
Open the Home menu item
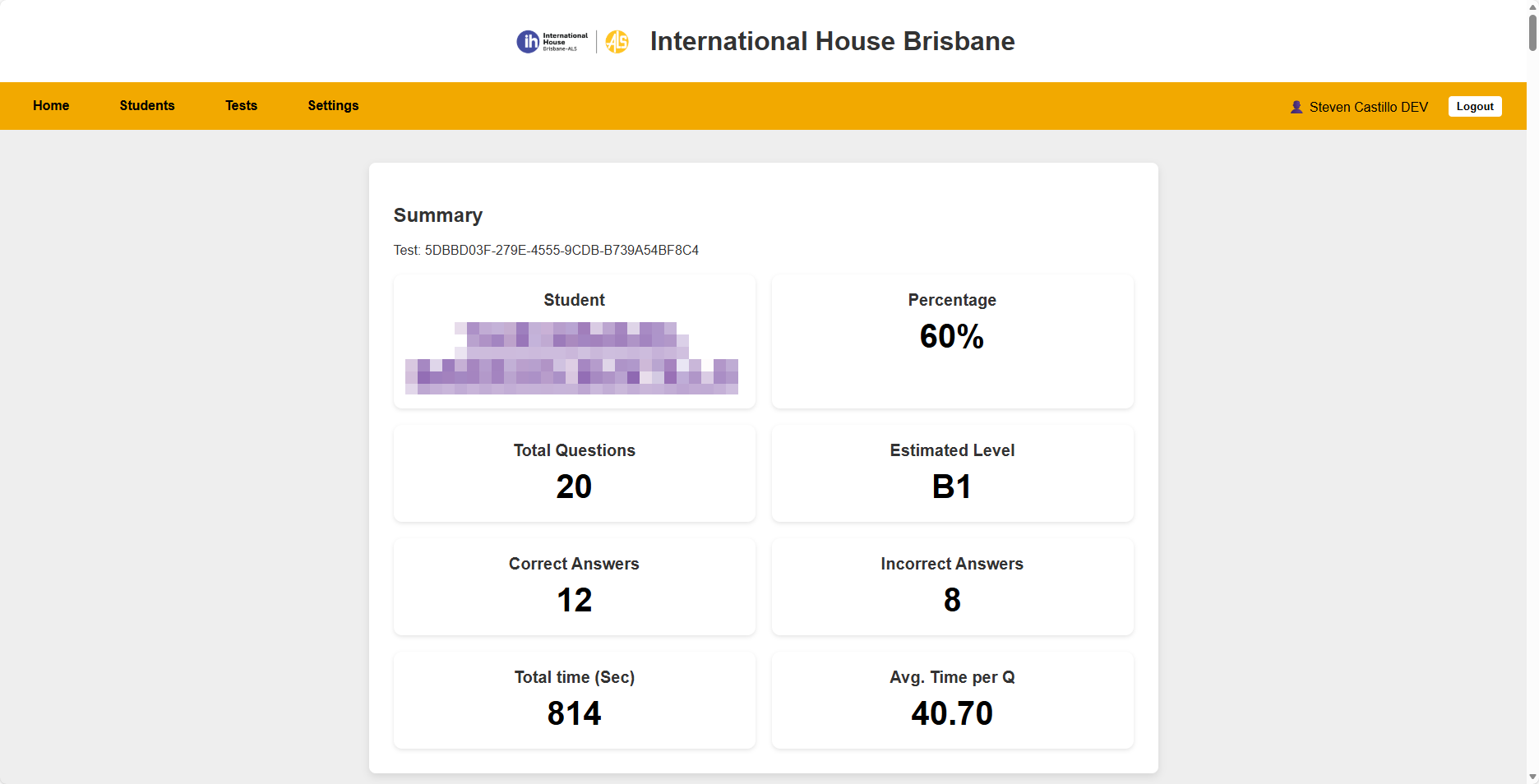[x=51, y=105]
